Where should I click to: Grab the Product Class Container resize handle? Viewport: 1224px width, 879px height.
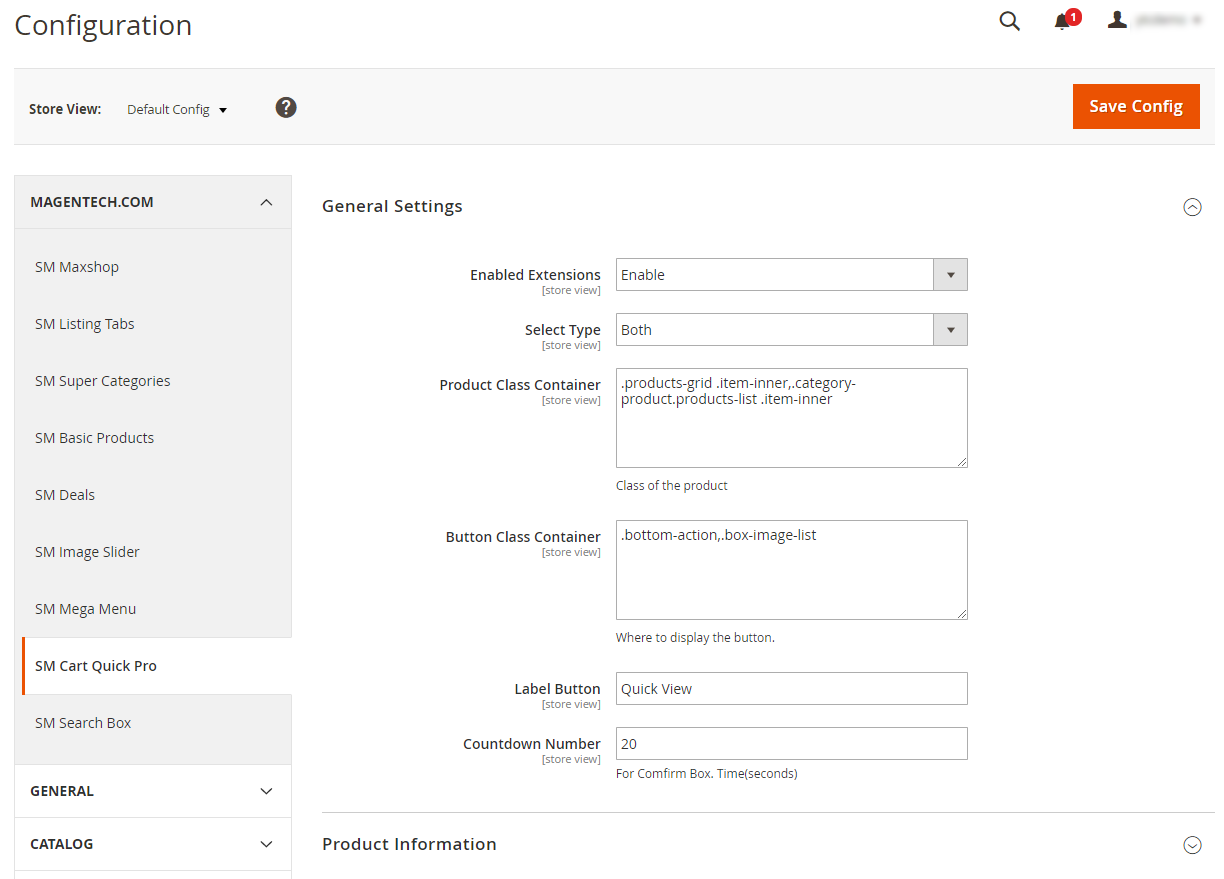tap(961, 461)
